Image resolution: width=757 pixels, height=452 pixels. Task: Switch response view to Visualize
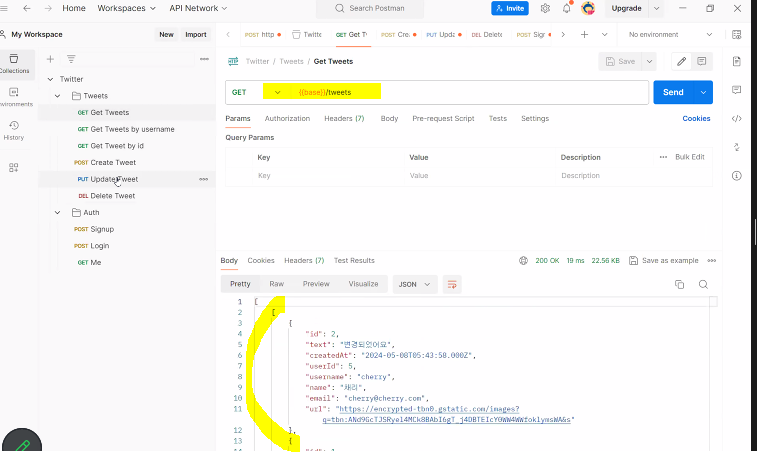click(364, 284)
